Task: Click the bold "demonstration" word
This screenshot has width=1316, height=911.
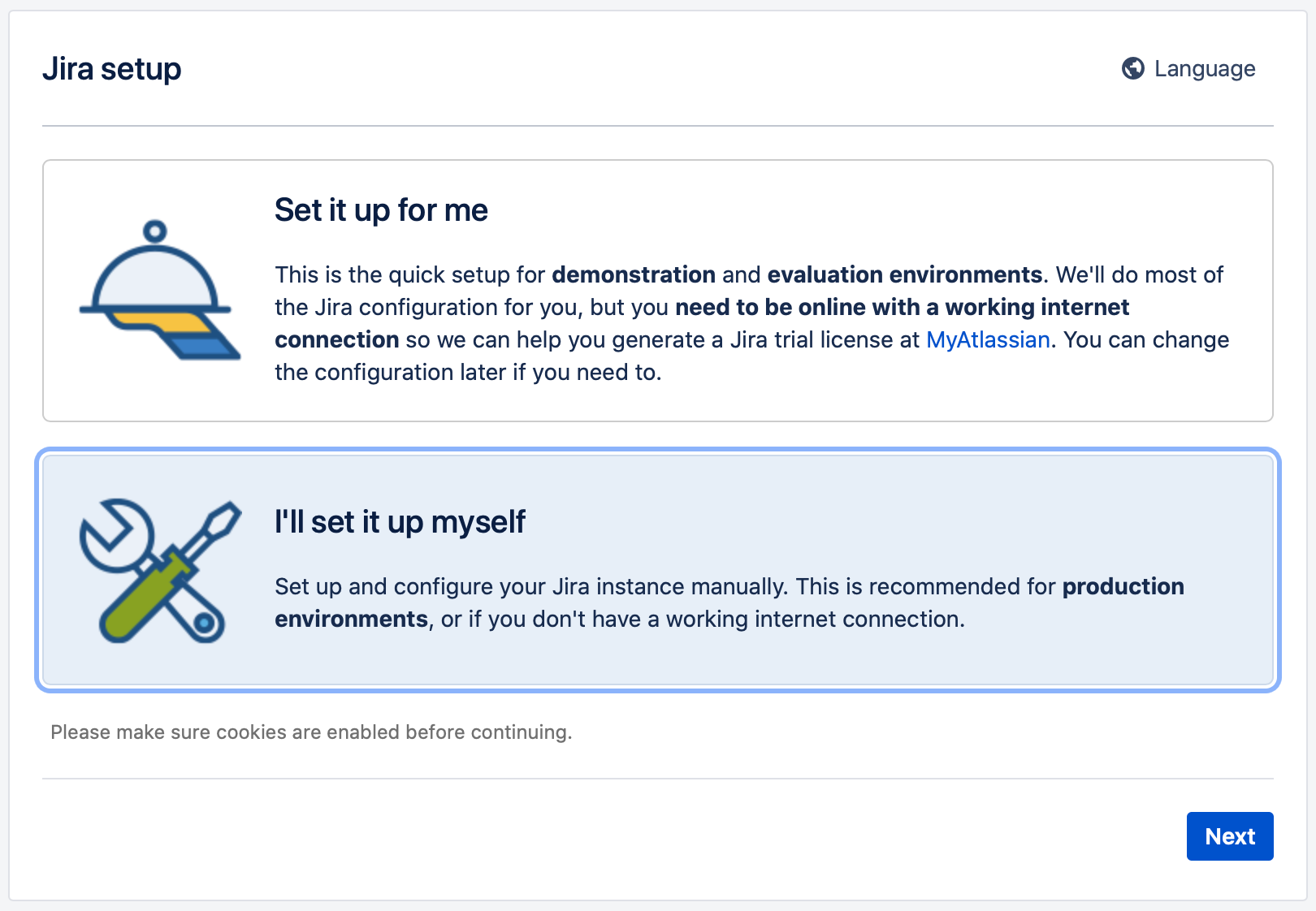Action: pos(634,274)
